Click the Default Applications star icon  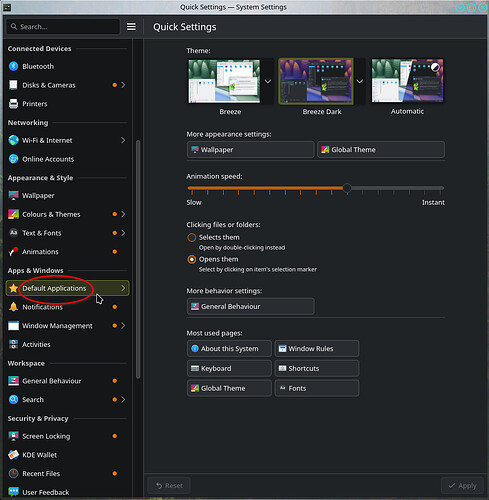click(x=13, y=288)
